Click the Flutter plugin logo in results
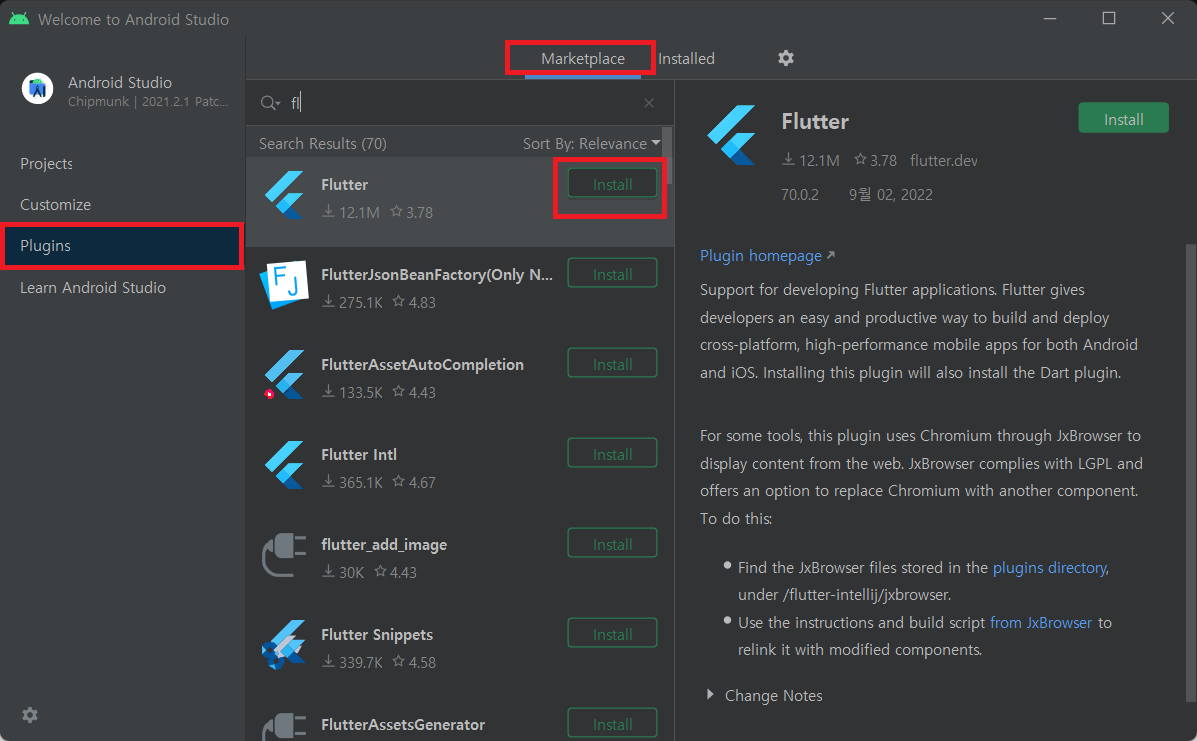The image size is (1197, 741). point(284,196)
